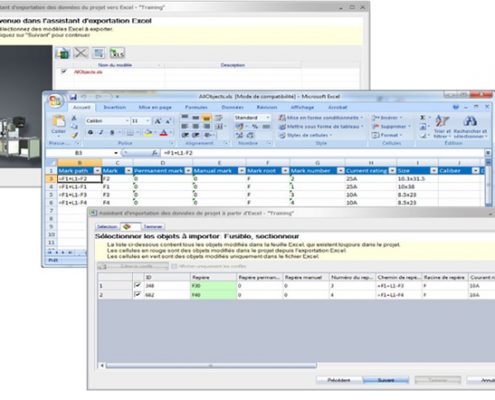Click the Suivant button in the import wizard
Image resolution: width=495 pixels, height=400 pixels.
click(x=386, y=380)
